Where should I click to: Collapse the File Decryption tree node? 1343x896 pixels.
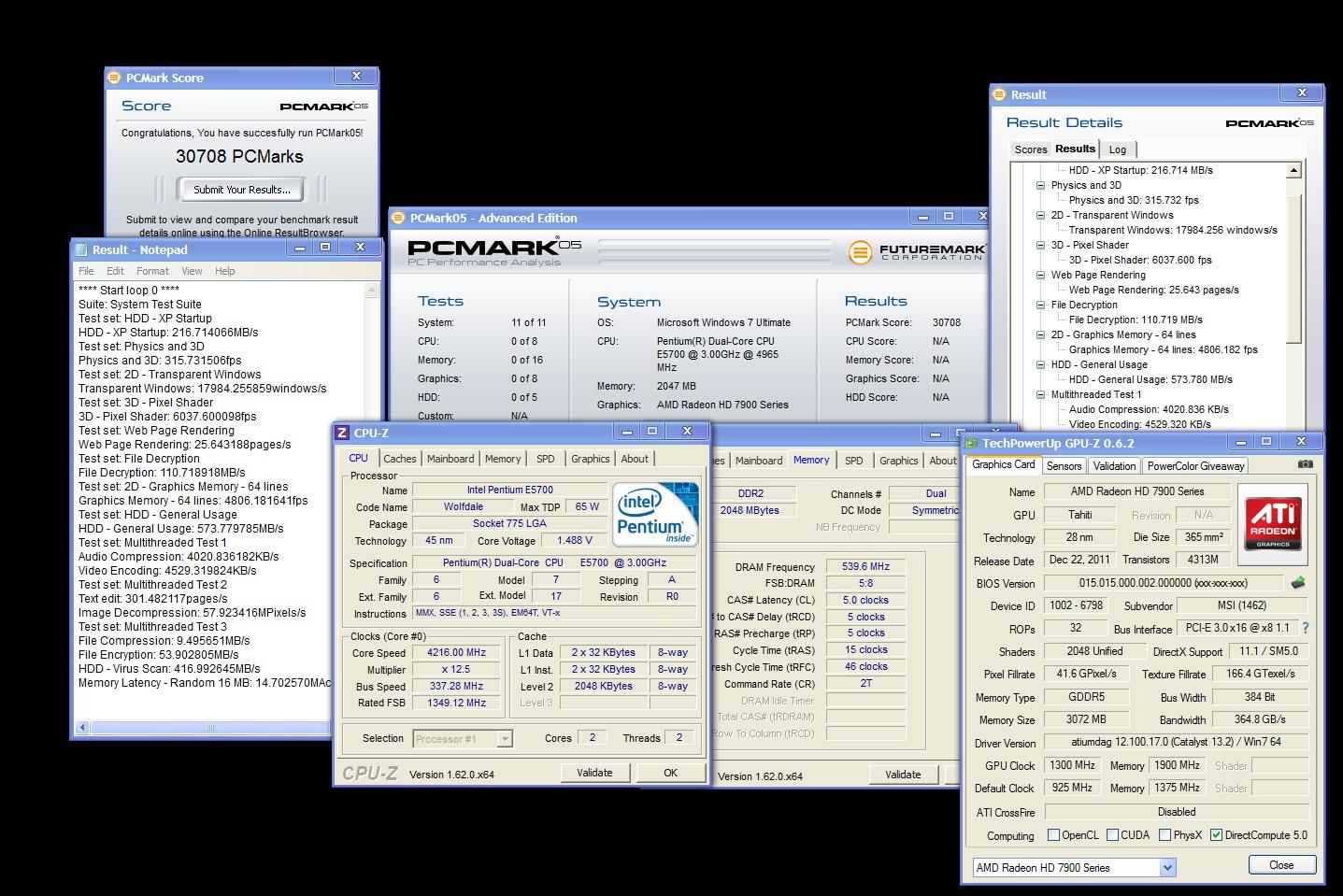[x=1040, y=305]
